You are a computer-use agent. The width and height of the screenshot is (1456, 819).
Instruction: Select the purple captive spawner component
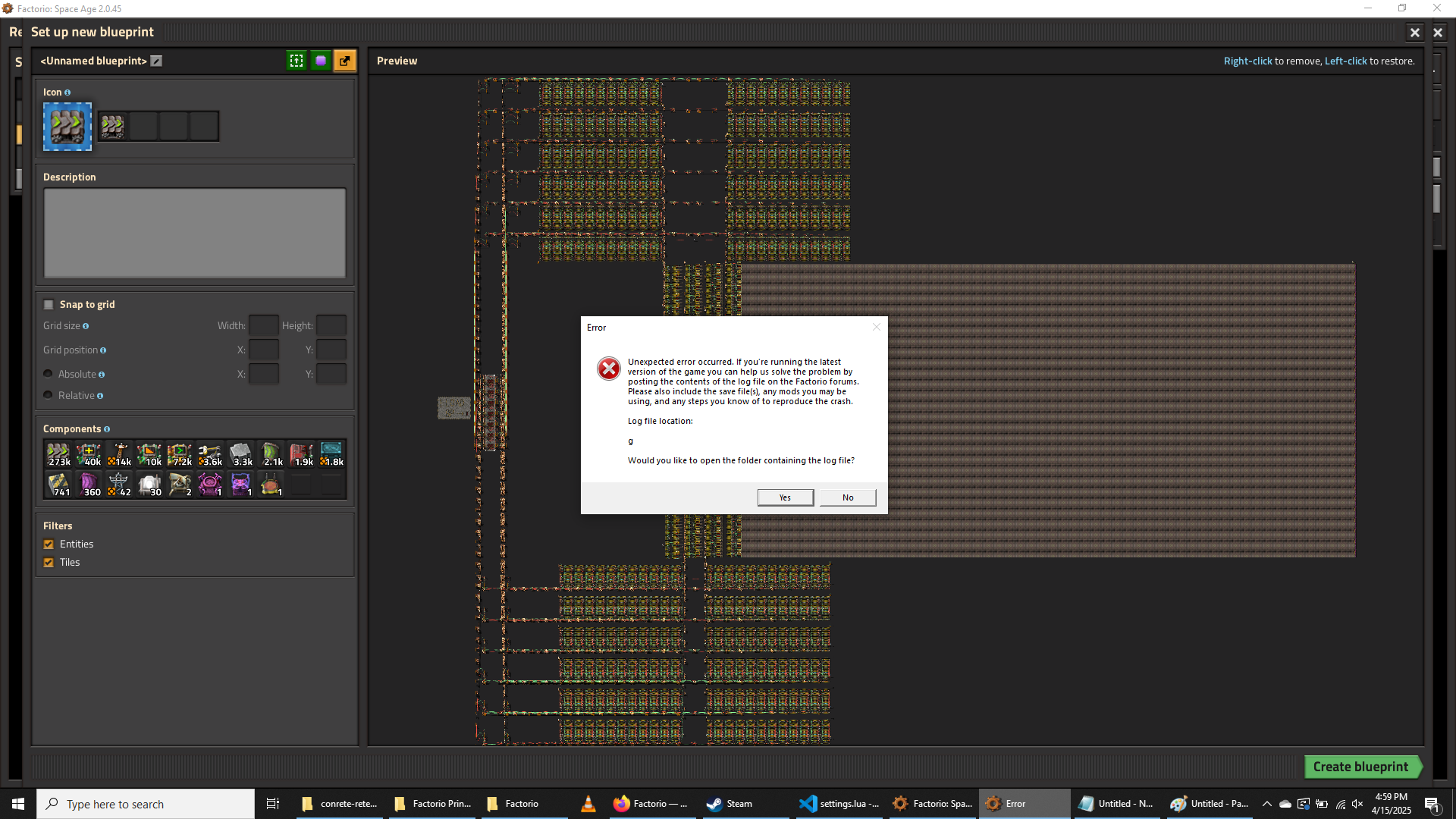[240, 485]
